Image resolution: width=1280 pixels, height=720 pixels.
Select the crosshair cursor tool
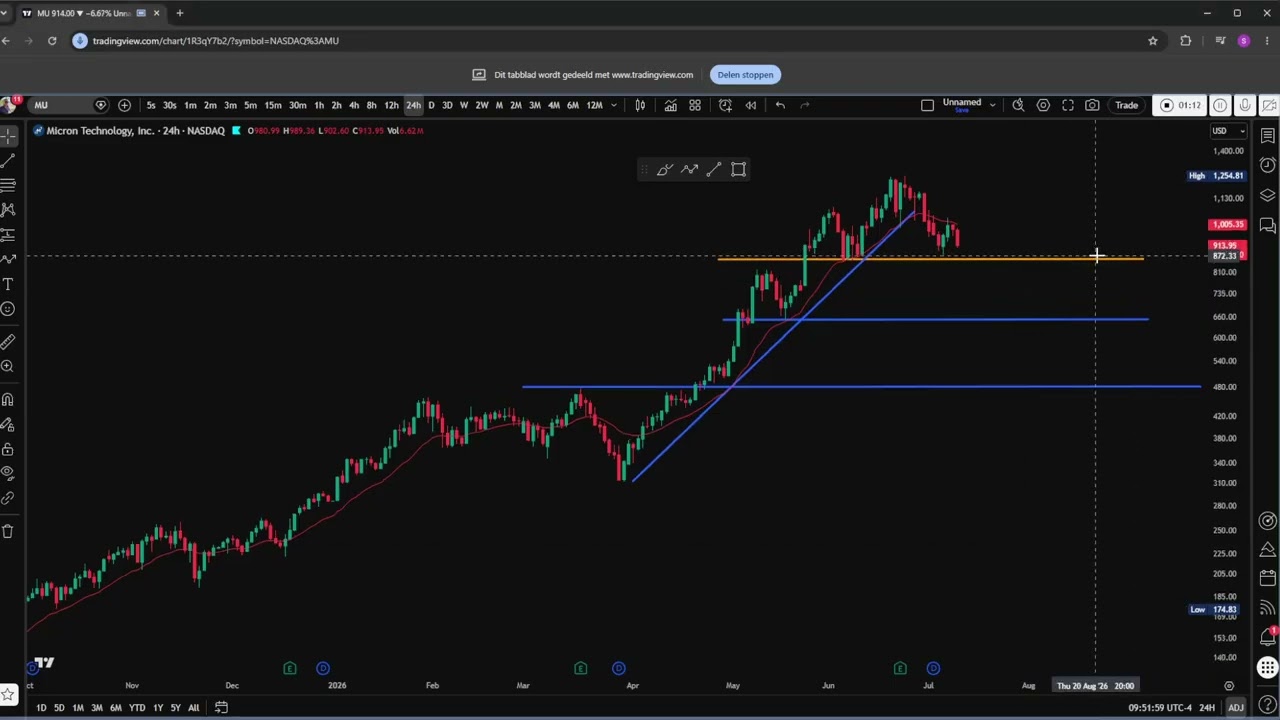(8, 135)
